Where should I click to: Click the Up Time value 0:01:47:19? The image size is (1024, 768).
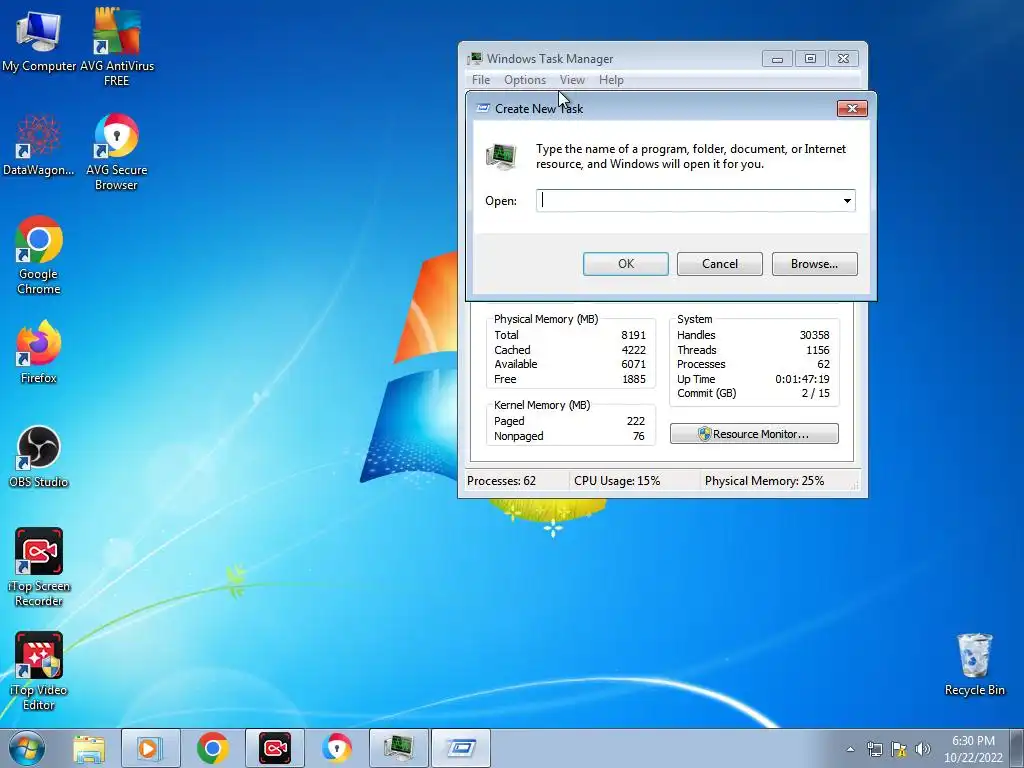click(x=803, y=379)
